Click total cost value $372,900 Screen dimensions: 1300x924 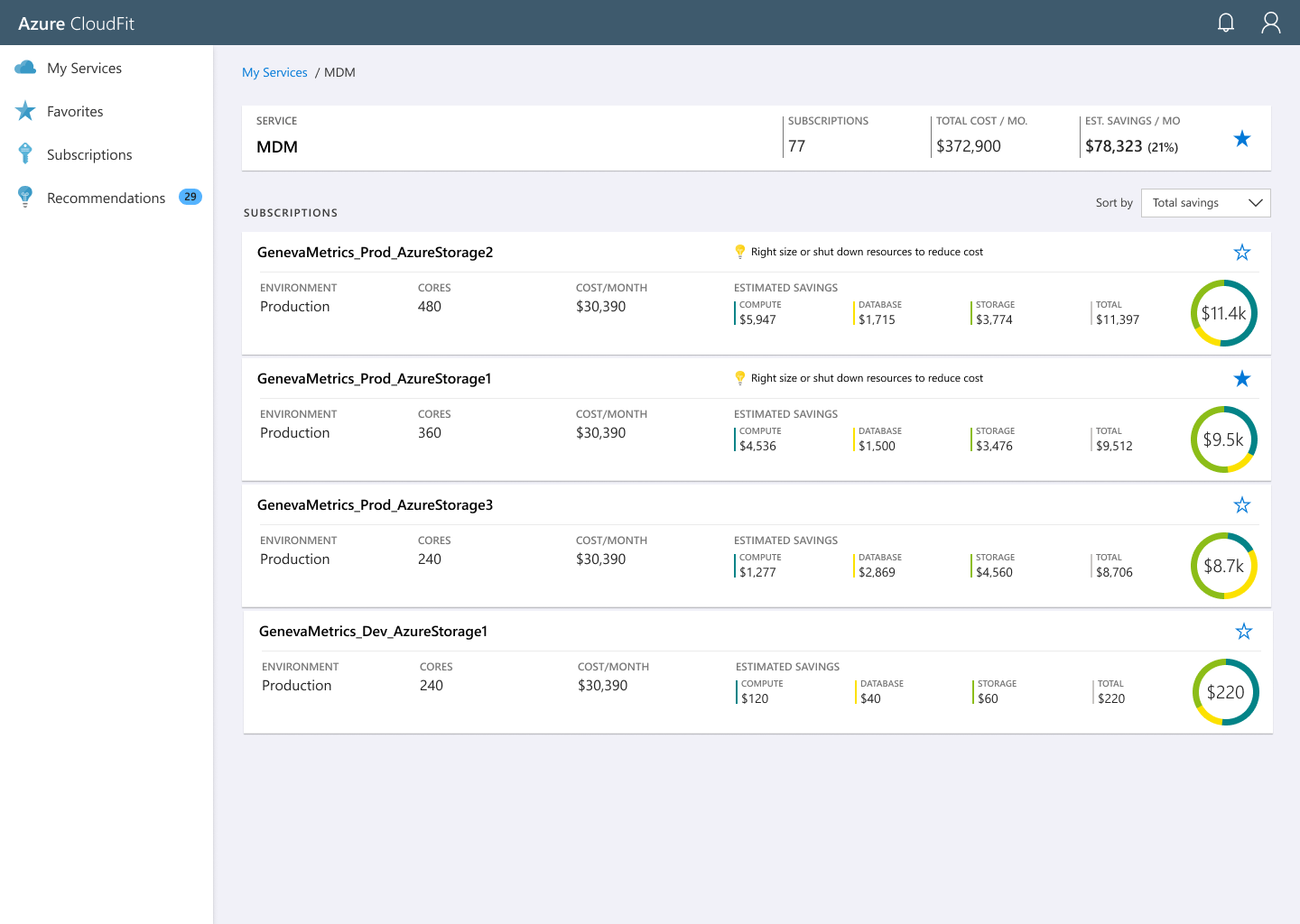969,146
